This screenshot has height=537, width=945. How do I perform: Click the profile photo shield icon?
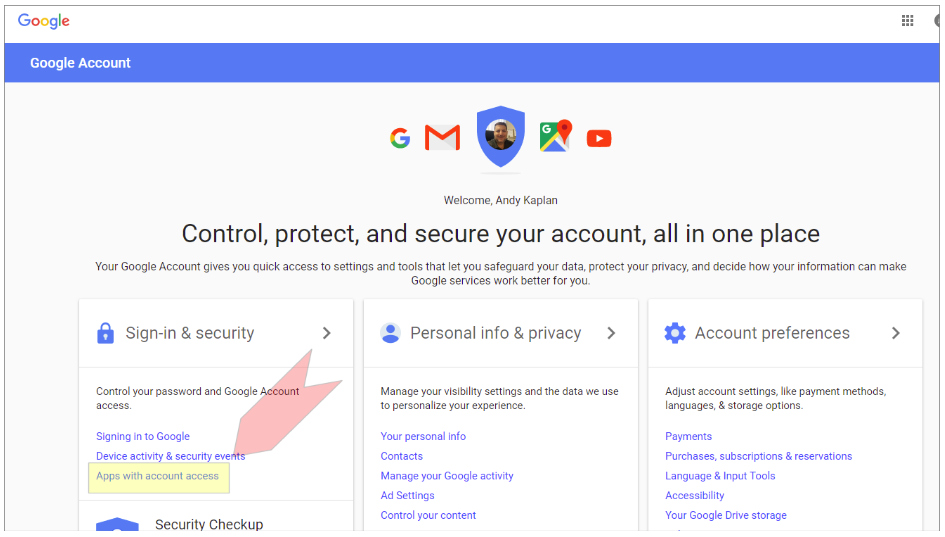pos(501,135)
